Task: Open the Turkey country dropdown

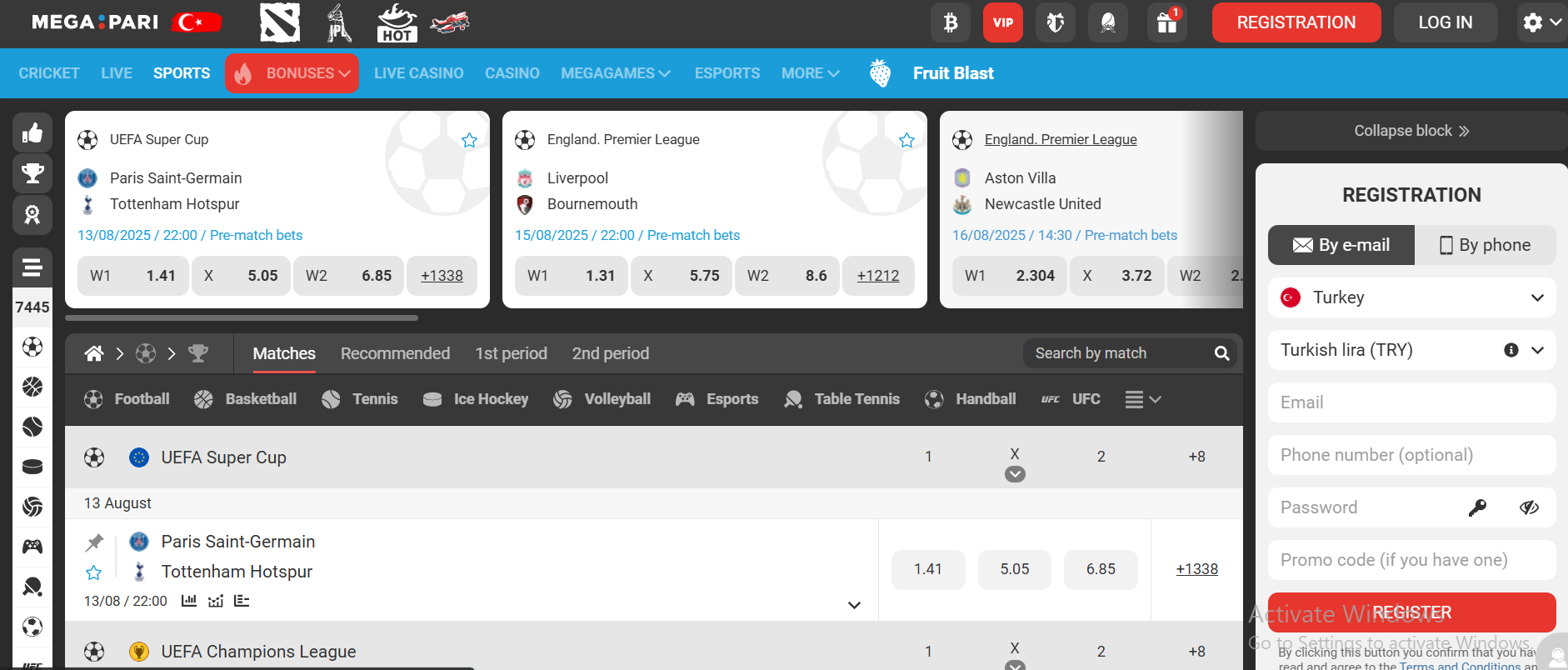Action: pos(1412,297)
